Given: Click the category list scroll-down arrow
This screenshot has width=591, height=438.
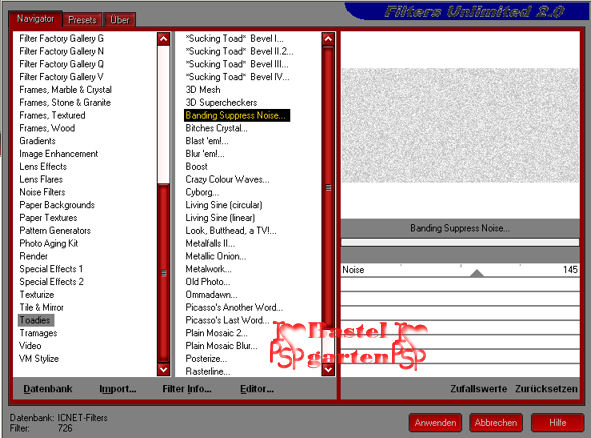Looking at the screenshot, I should pyautogui.click(x=164, y=369).
